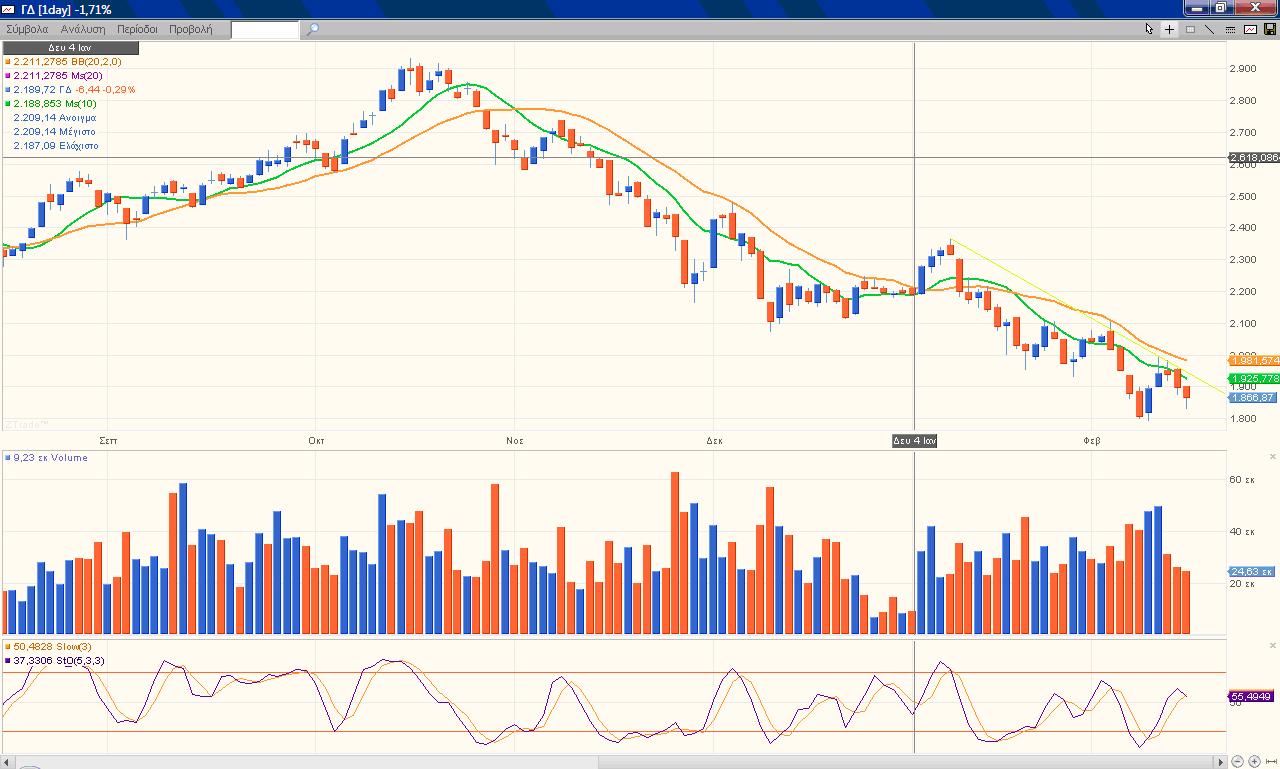Viewport: 1280px width, 769px height.
Task: Click the Ελάχιστο value row
Action: [x=56, y=145]
